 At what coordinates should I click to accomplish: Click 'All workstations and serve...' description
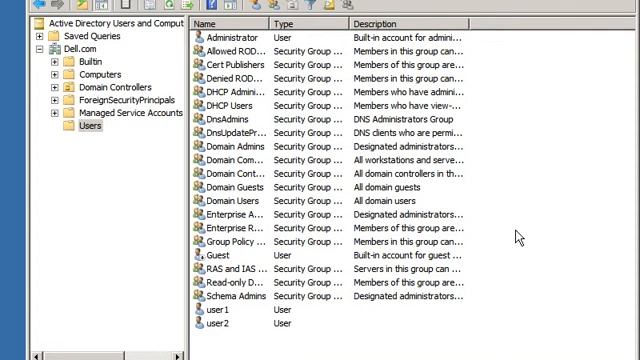point(409,160)
